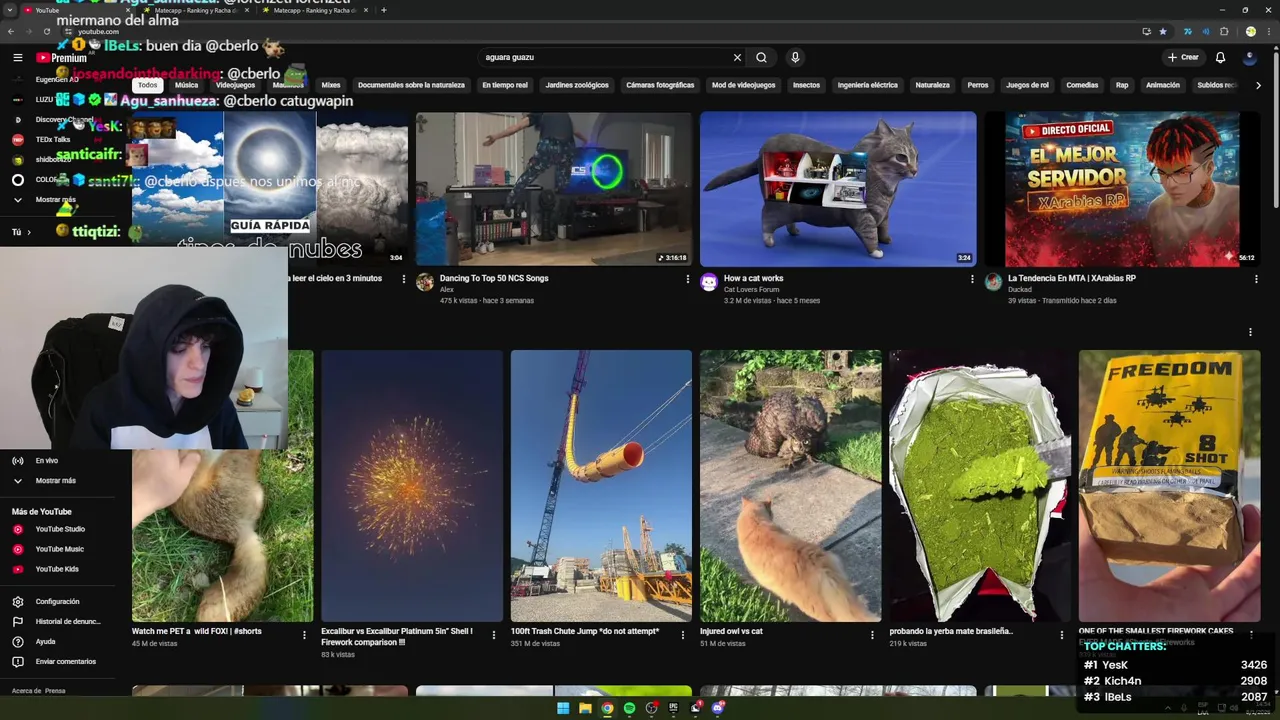
Task: Open the YouTube hamburger guide menu
Action: point(17,57)
